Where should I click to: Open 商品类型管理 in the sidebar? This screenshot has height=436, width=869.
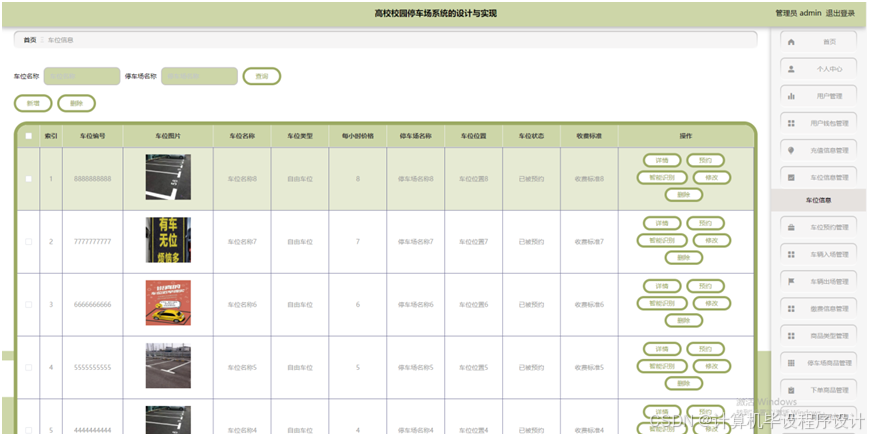[x=818, y=336]
